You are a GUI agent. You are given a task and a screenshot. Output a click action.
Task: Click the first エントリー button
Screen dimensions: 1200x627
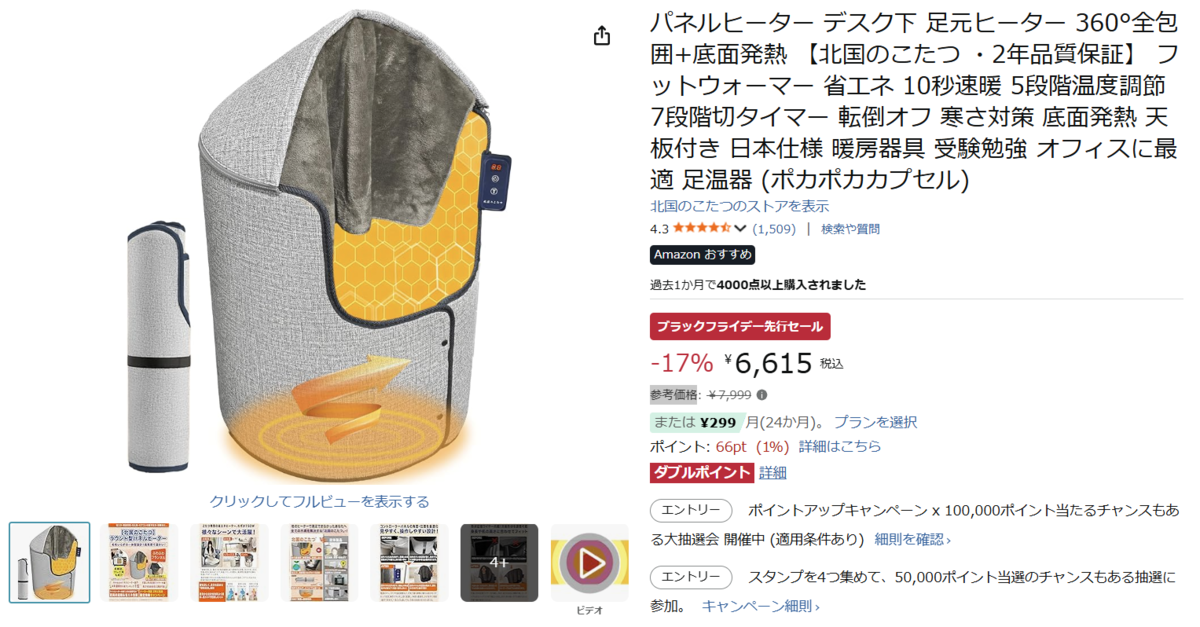pos(690,510)
